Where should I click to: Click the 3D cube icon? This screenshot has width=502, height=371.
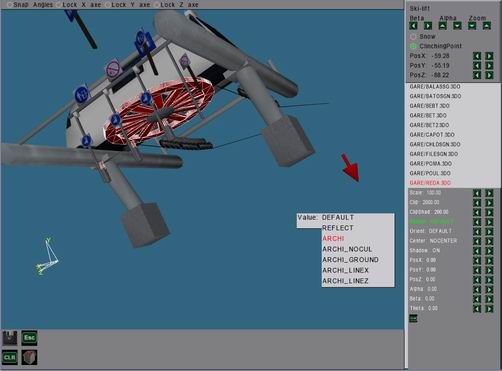[29, 358]
